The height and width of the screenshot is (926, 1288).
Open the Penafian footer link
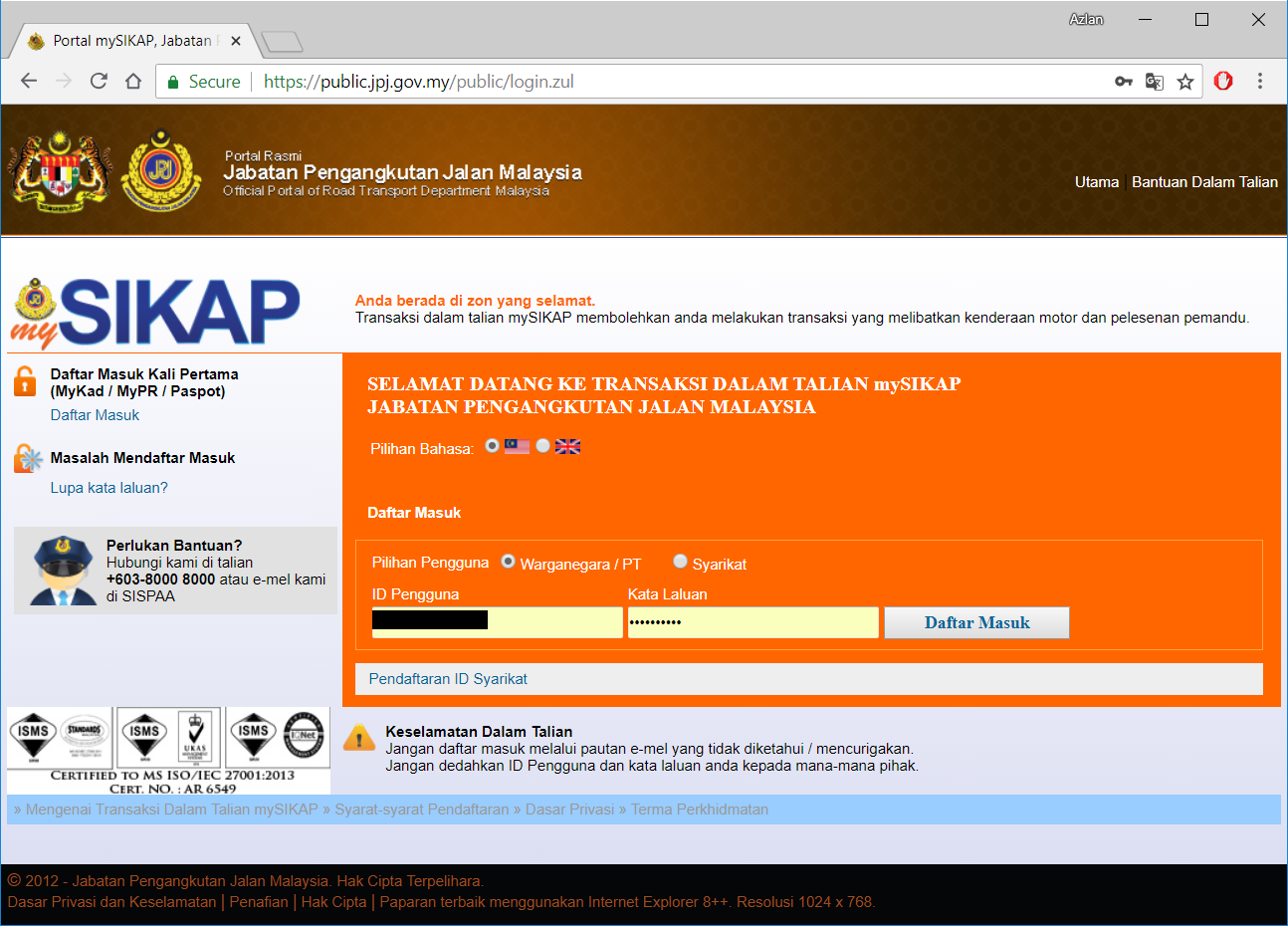pos(259,902)
